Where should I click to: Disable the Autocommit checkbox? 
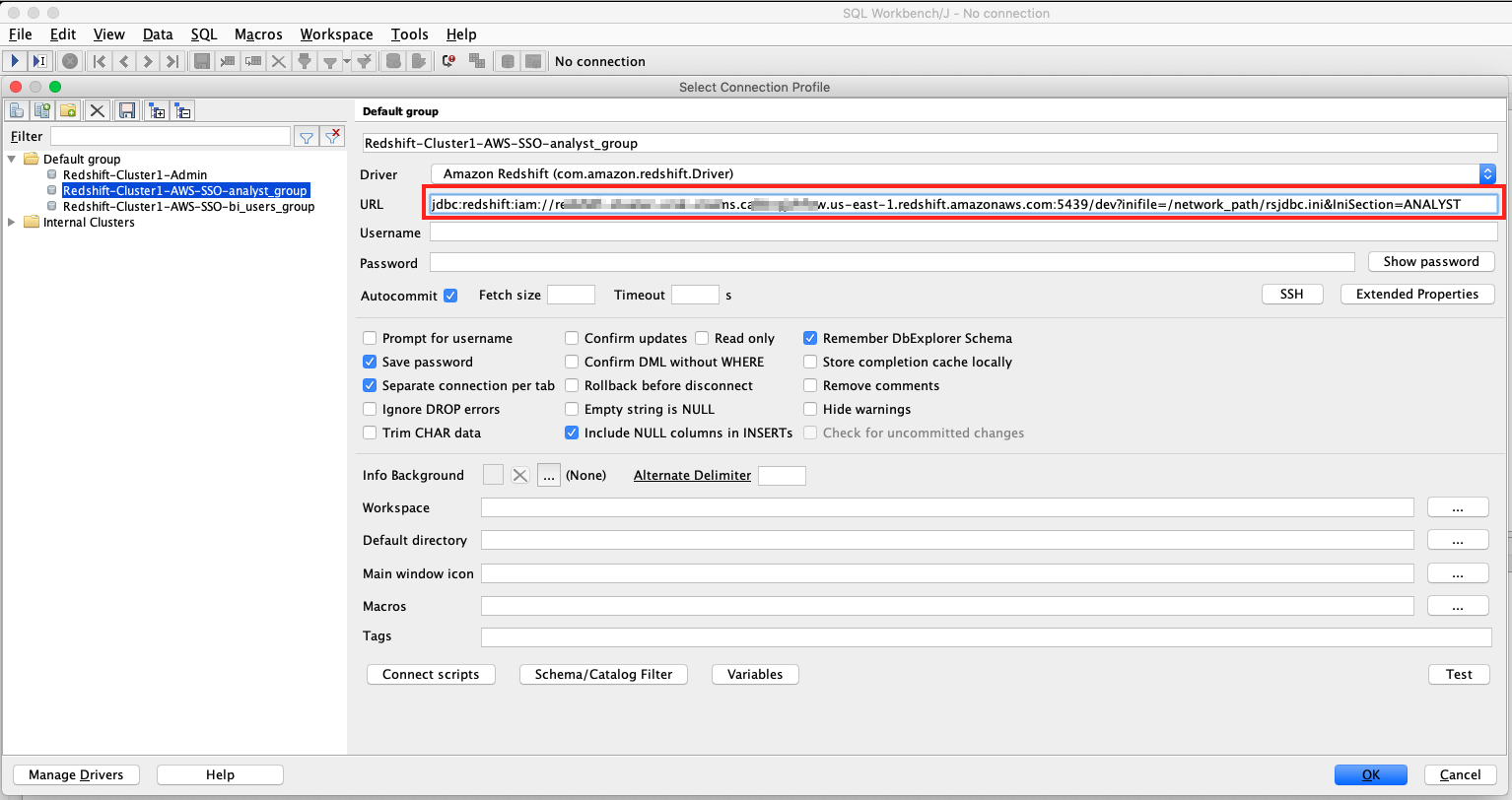pyautogui.click(x=450, y=295)
